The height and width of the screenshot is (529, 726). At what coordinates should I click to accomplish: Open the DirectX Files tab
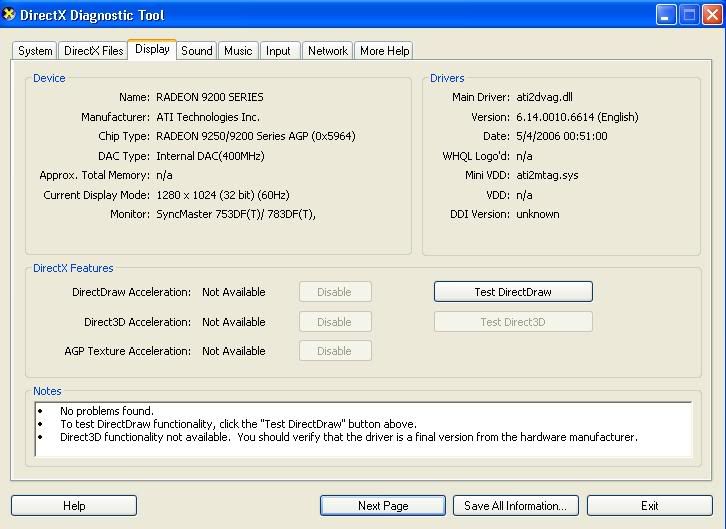(94, 50)
